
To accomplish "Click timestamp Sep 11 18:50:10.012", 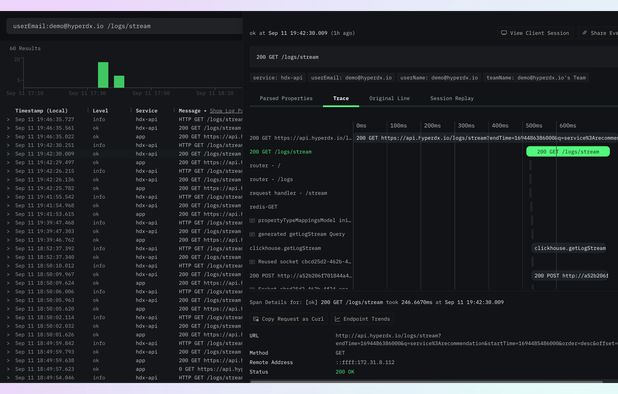I will [x=44, y=266].
